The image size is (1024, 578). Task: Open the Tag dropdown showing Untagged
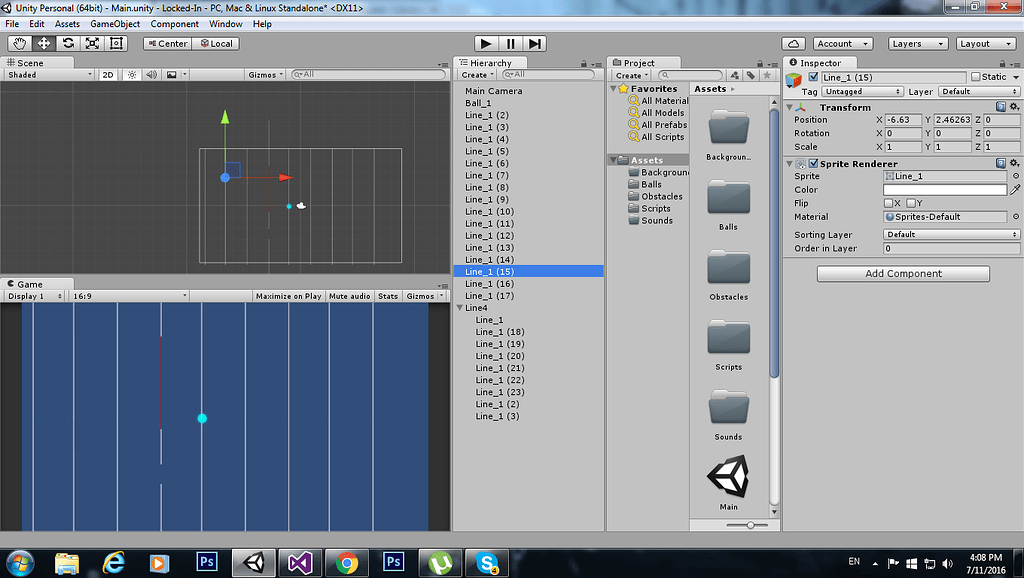pos(861,91)
